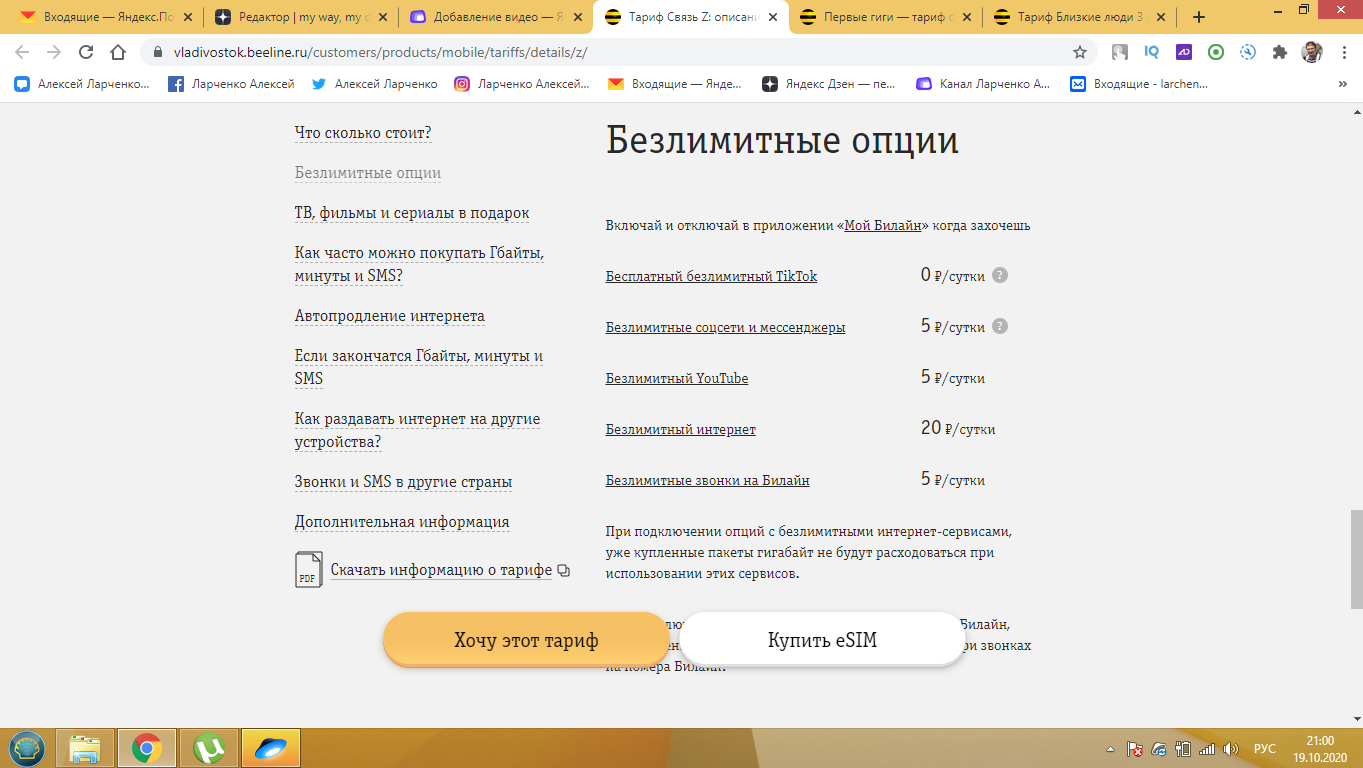Jump to Как раздавать интернет section
The height and width of the screenshot is (768, 1363).
(x=417, y=430)
